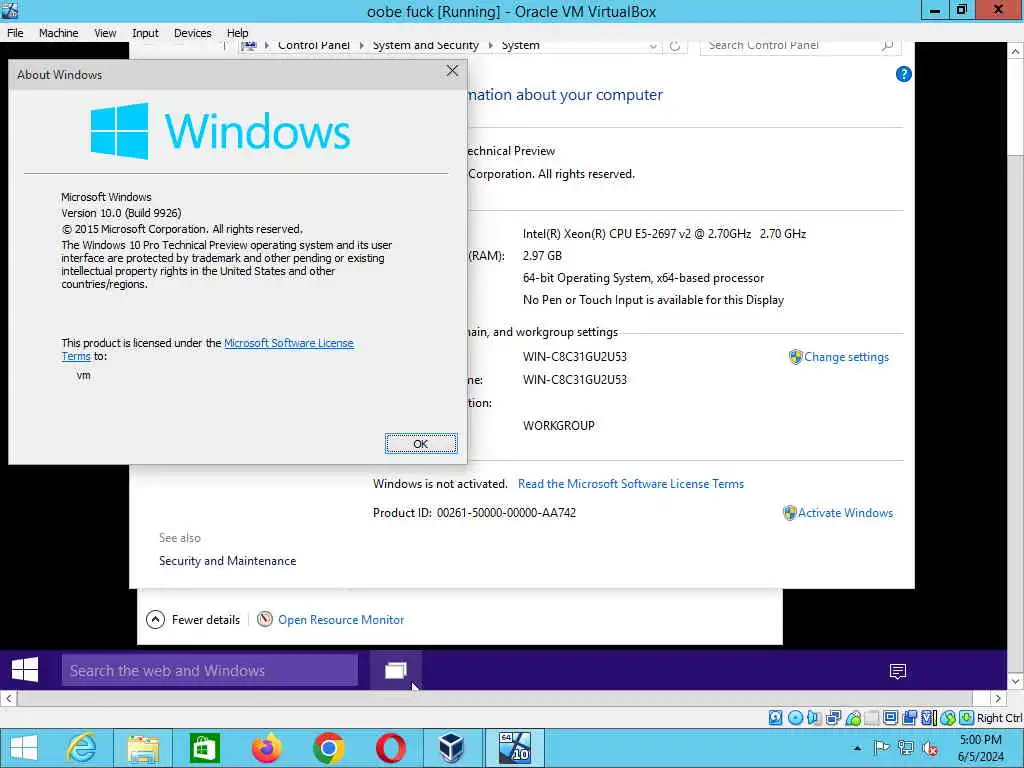Click OK in the About Windows dialog
Viewport: 1024px width, 768px height.
pos(421,443)
